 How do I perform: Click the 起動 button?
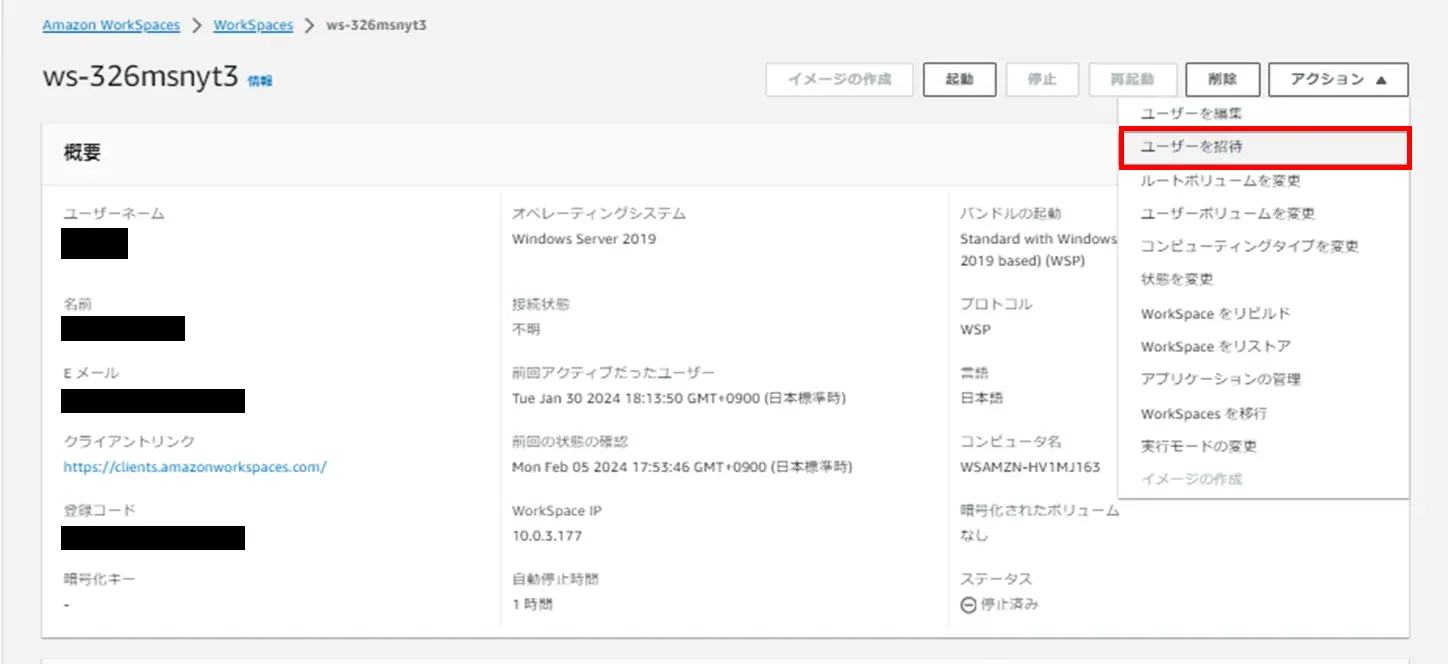959,80
